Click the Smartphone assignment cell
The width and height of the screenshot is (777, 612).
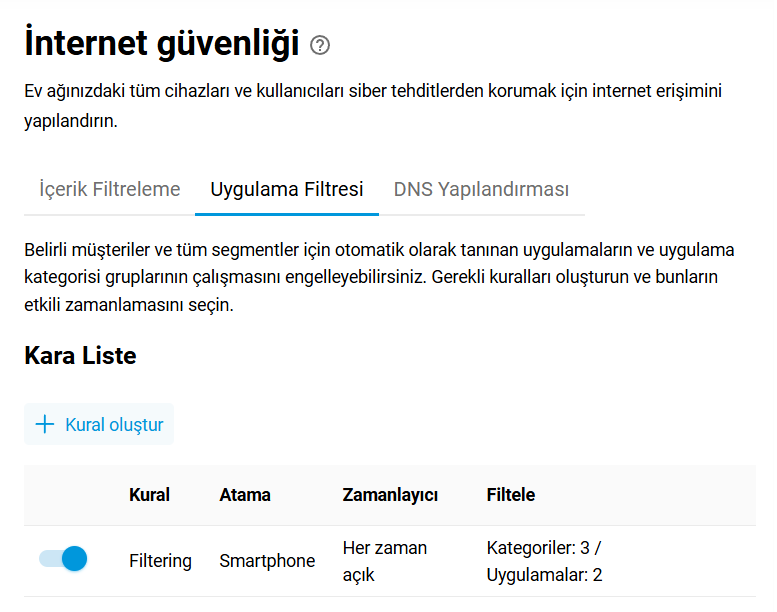coord(267,561)
